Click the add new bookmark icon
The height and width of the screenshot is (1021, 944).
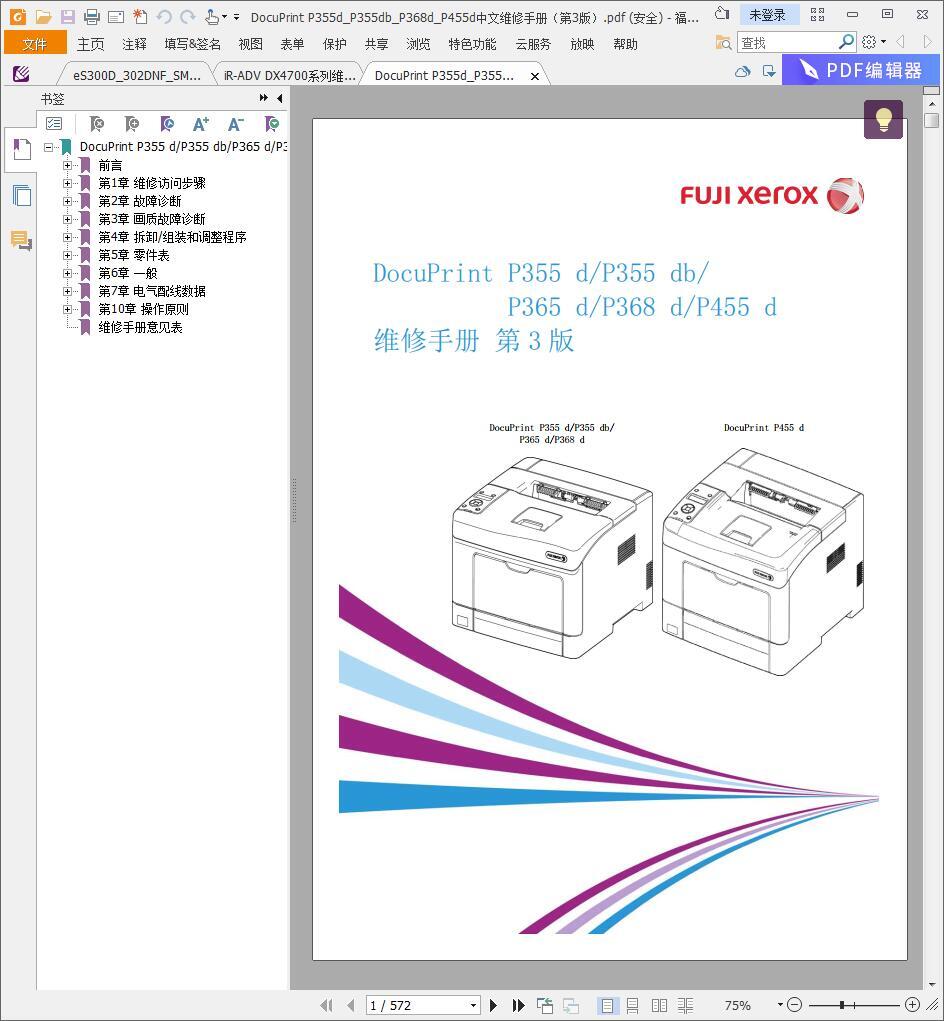(x=132, y=124)
